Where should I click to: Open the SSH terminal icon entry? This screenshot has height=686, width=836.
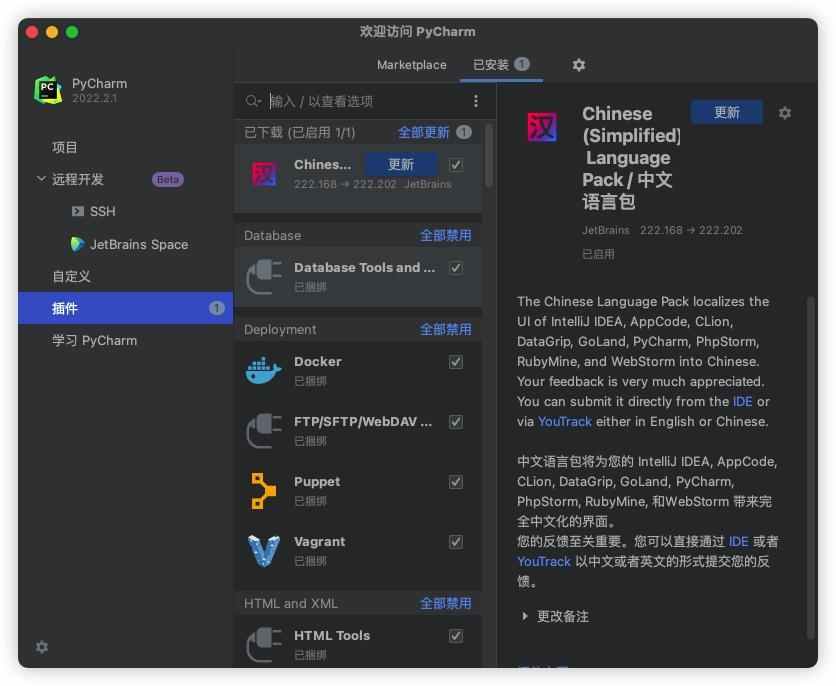click(x=78, y=212)
